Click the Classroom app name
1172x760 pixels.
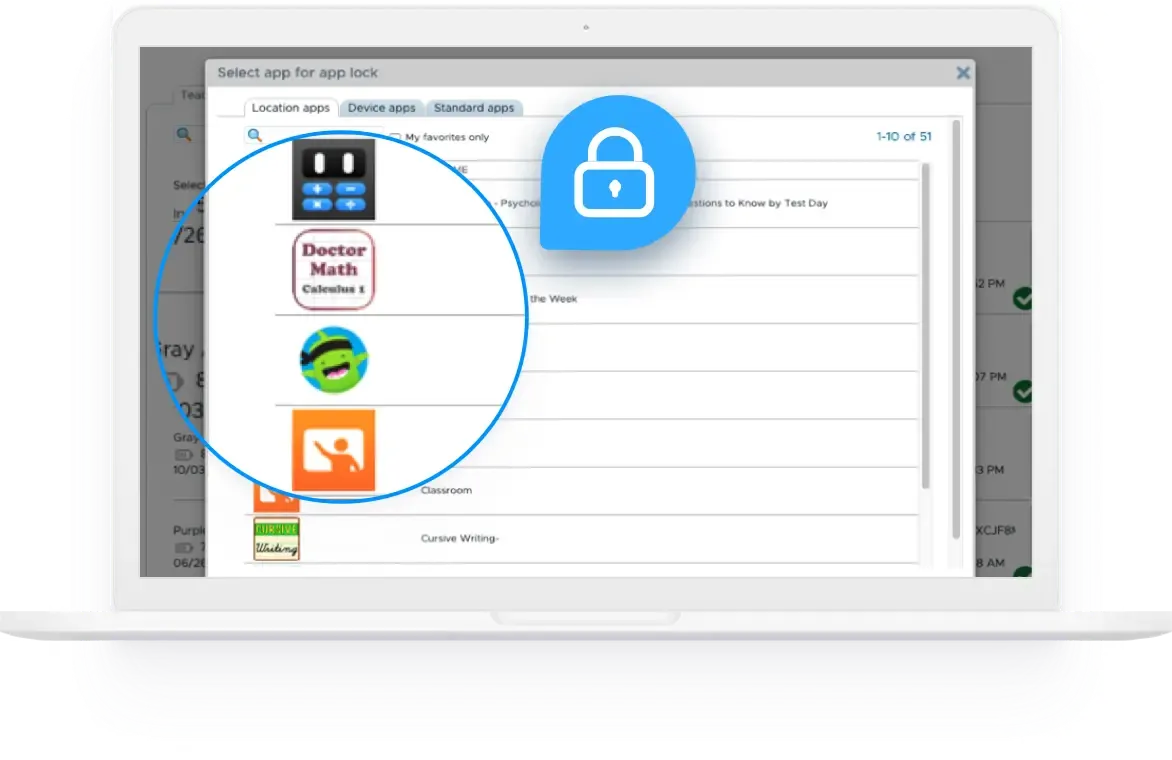tap(446, 490)
